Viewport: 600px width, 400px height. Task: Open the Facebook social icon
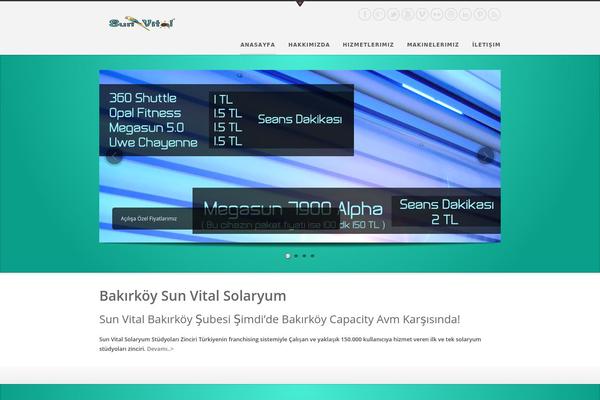[x=365, y=14]
